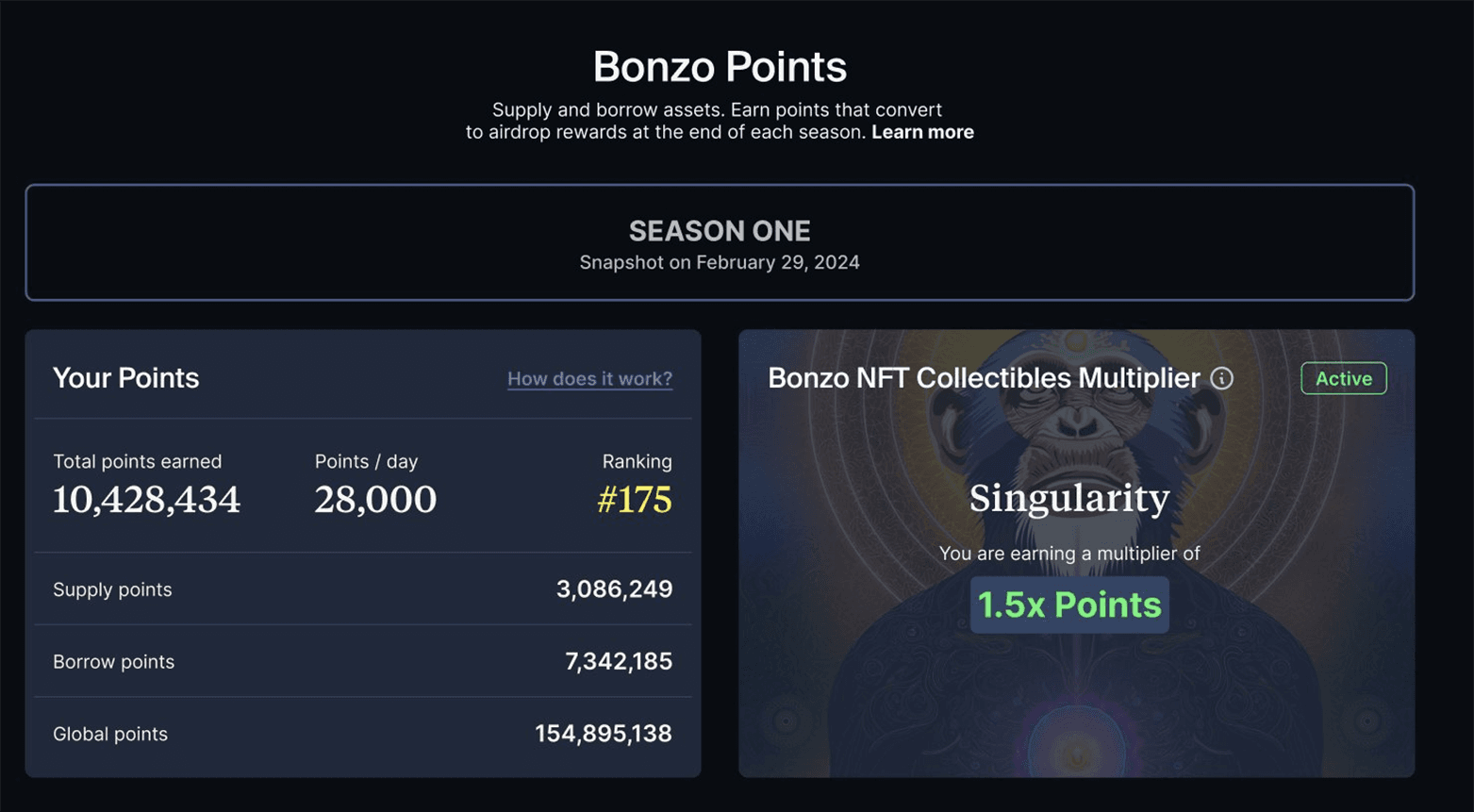This screenshot has height=812, width=1474.
Task: Click the green Active status badge
Action: 1343,378
